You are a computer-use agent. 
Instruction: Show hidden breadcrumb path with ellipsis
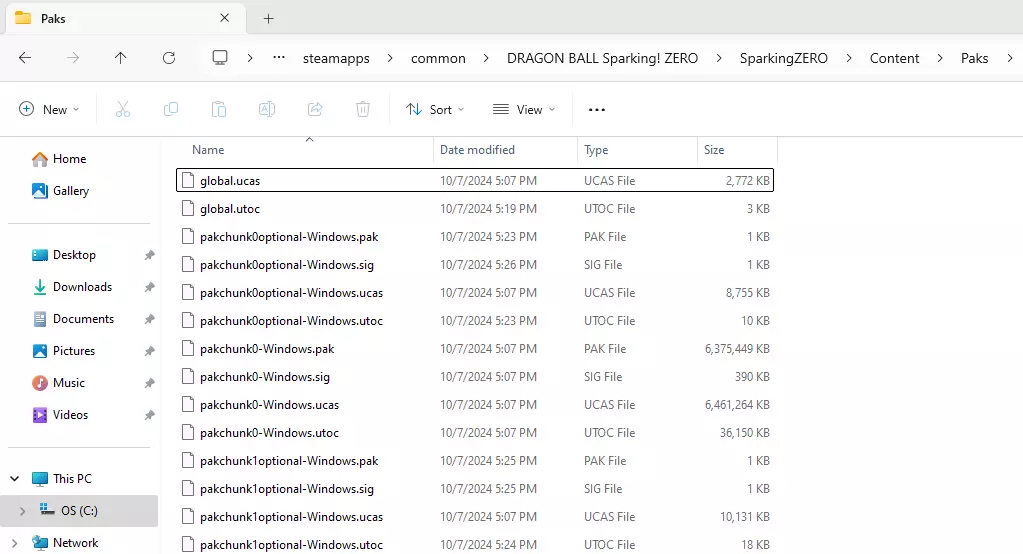click(x=279, y=57)
